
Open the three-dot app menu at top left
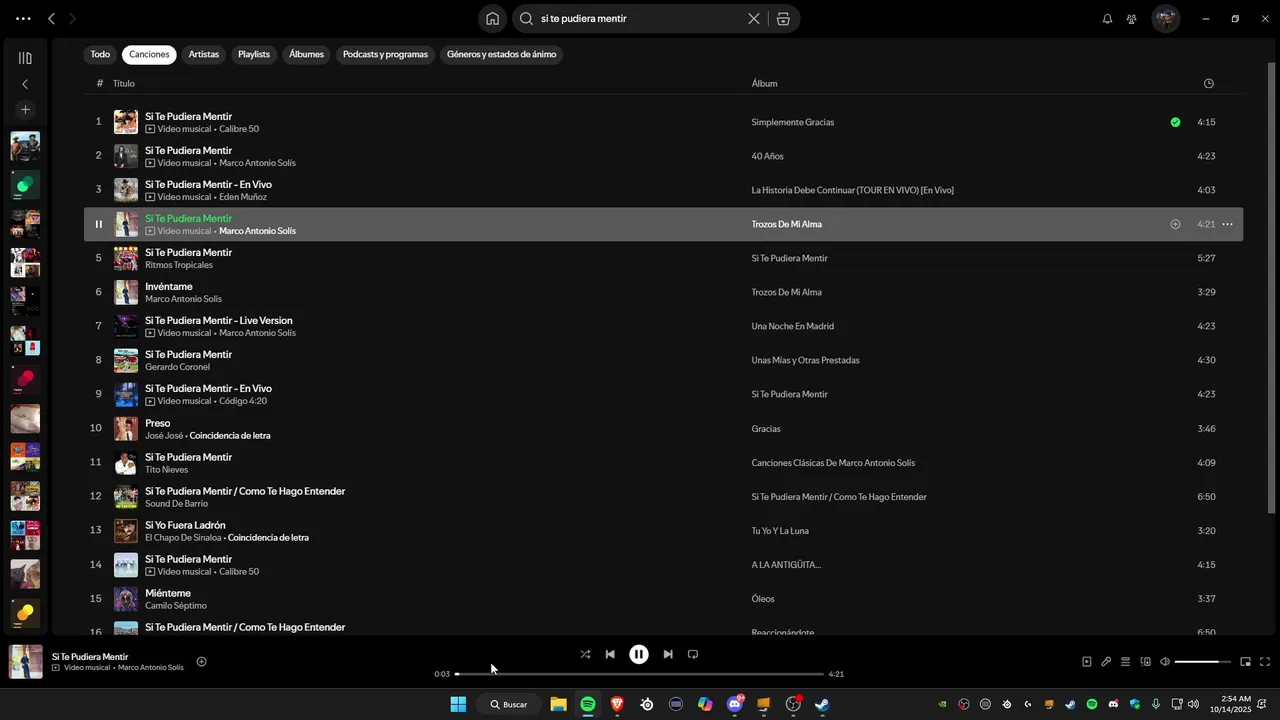[x=23, y=18]
